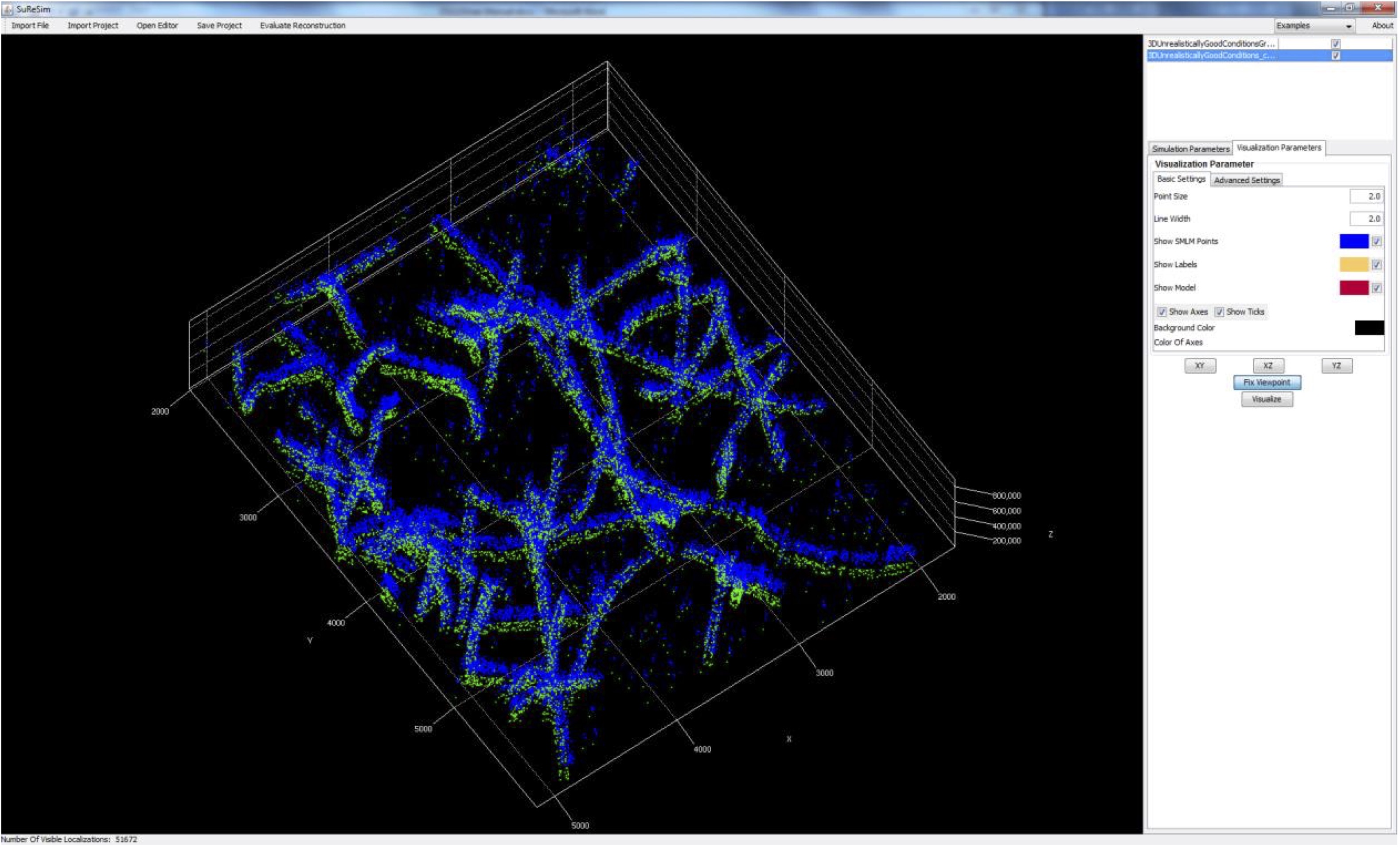Image resolution: width=1400 pixels, height=854 pixels.
Task: Click the Point Size input field
Action: [1366, 196]
